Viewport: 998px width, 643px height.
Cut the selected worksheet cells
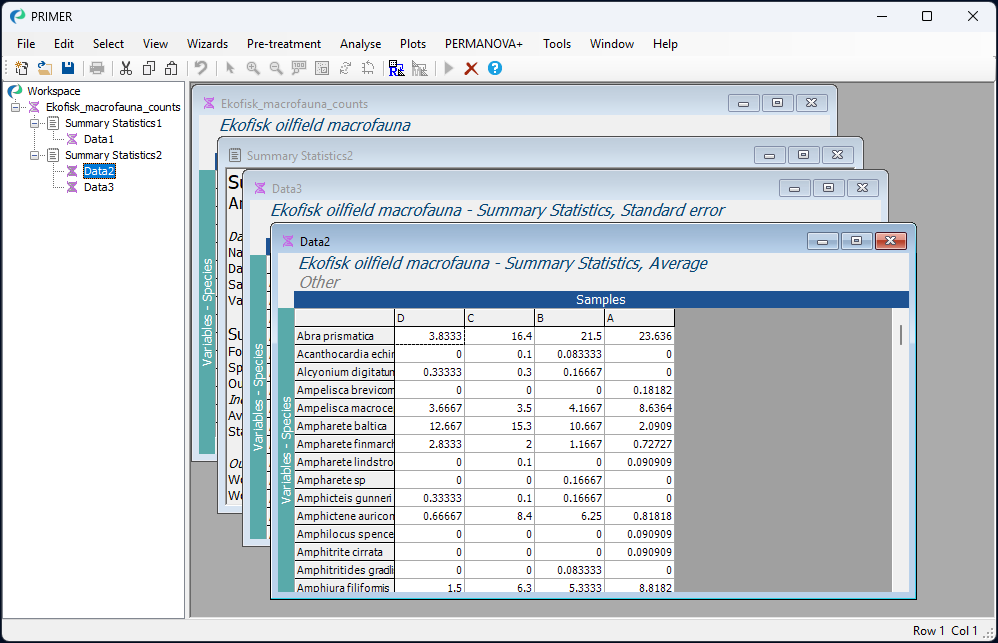click(127, 68)
